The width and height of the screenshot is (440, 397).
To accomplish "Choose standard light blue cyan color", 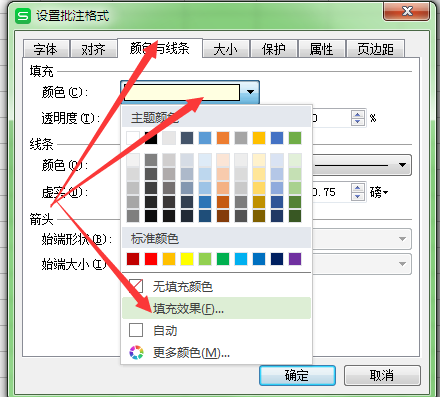I will coord(241,259).
